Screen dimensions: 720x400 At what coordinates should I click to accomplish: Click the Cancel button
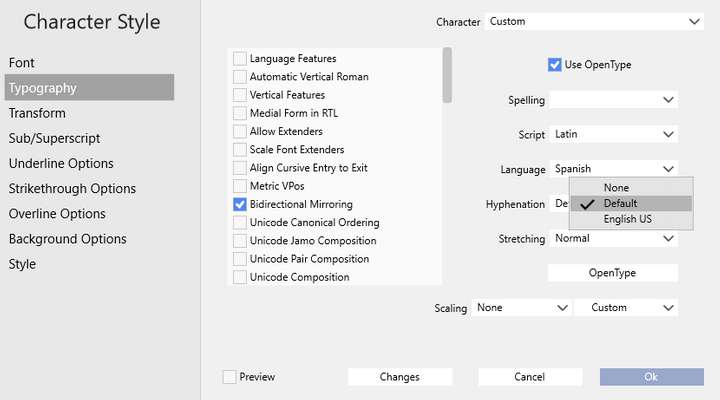[530, 377]
